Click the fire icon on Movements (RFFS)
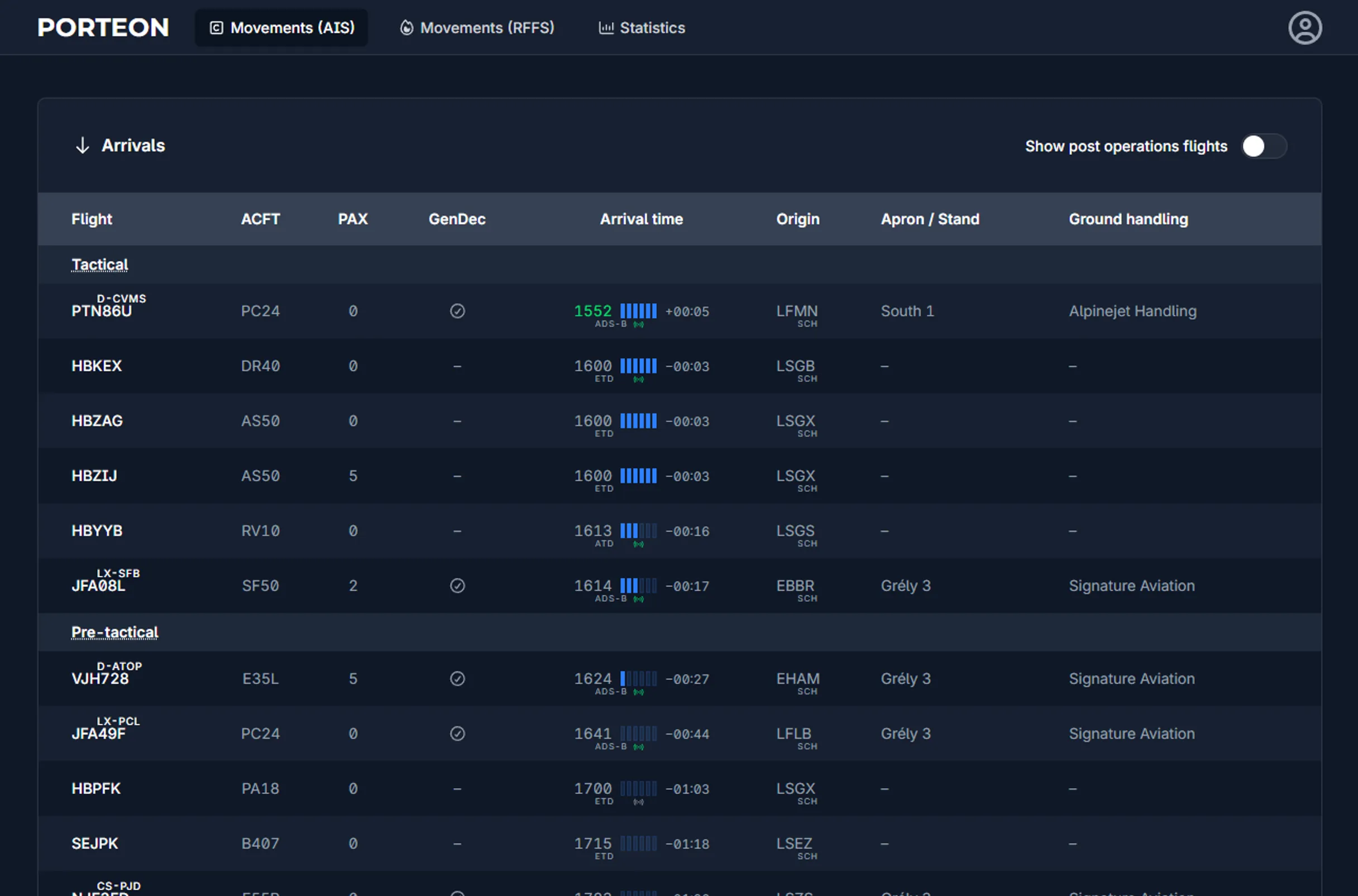This screenshot has width=1358, height=896. click(x=406, y=27)
